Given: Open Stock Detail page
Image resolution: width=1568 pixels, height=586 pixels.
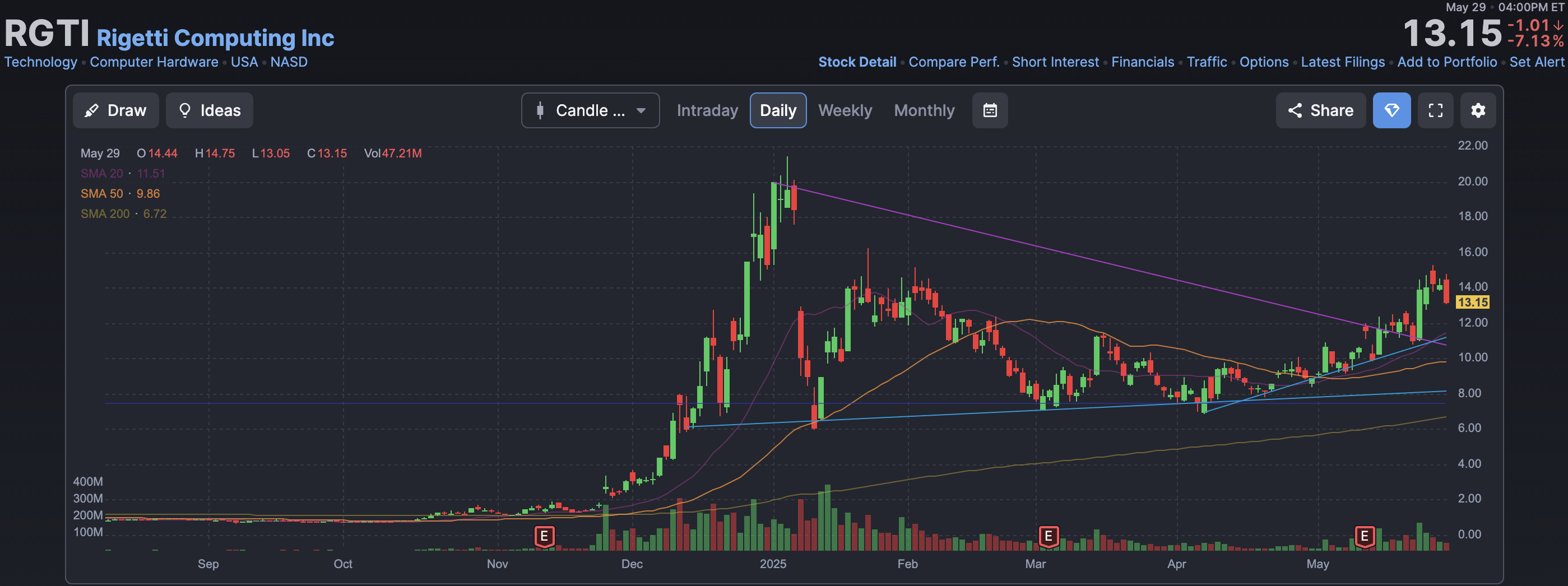Looking at the screenshot, I should pos(857,62).
